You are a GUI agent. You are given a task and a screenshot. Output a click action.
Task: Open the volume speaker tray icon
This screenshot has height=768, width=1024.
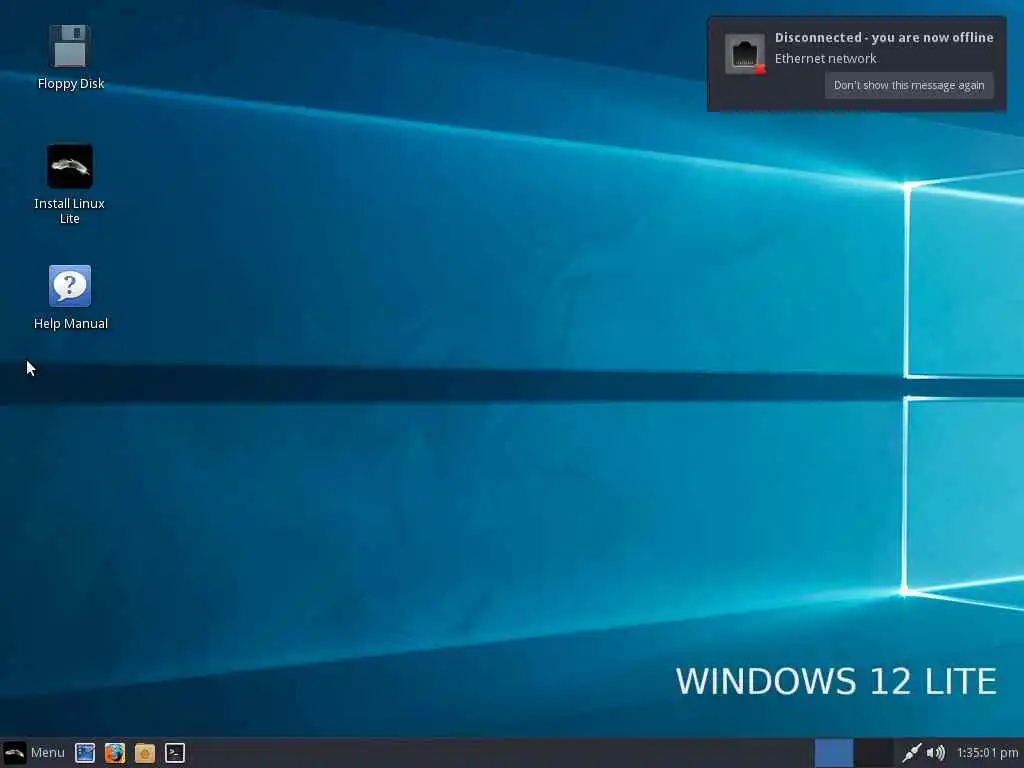tap(936, 753)
